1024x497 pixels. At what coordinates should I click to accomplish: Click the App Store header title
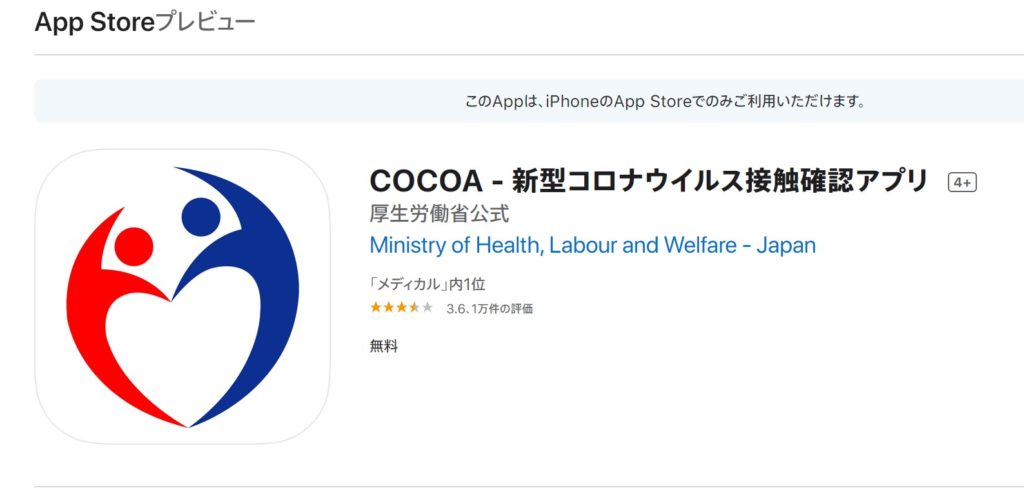click(95, 22)
